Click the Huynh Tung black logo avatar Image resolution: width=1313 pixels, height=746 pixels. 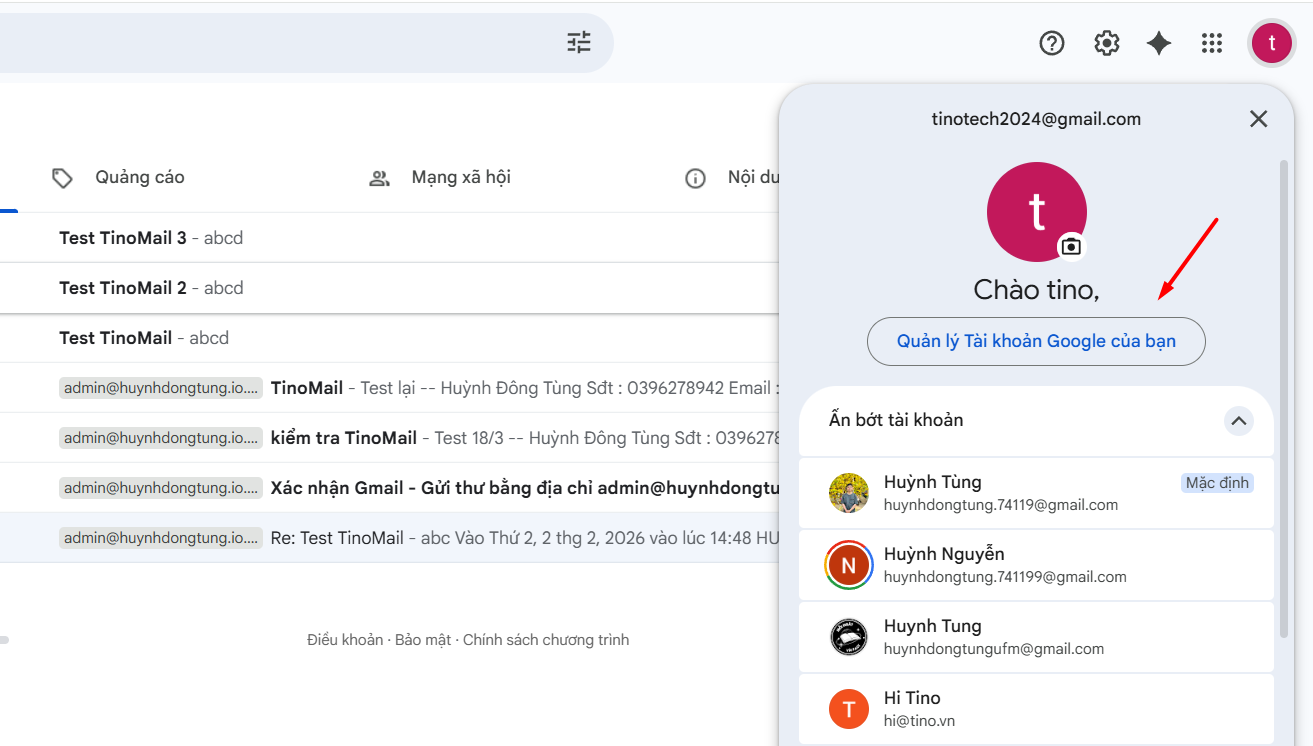[849, 637]
